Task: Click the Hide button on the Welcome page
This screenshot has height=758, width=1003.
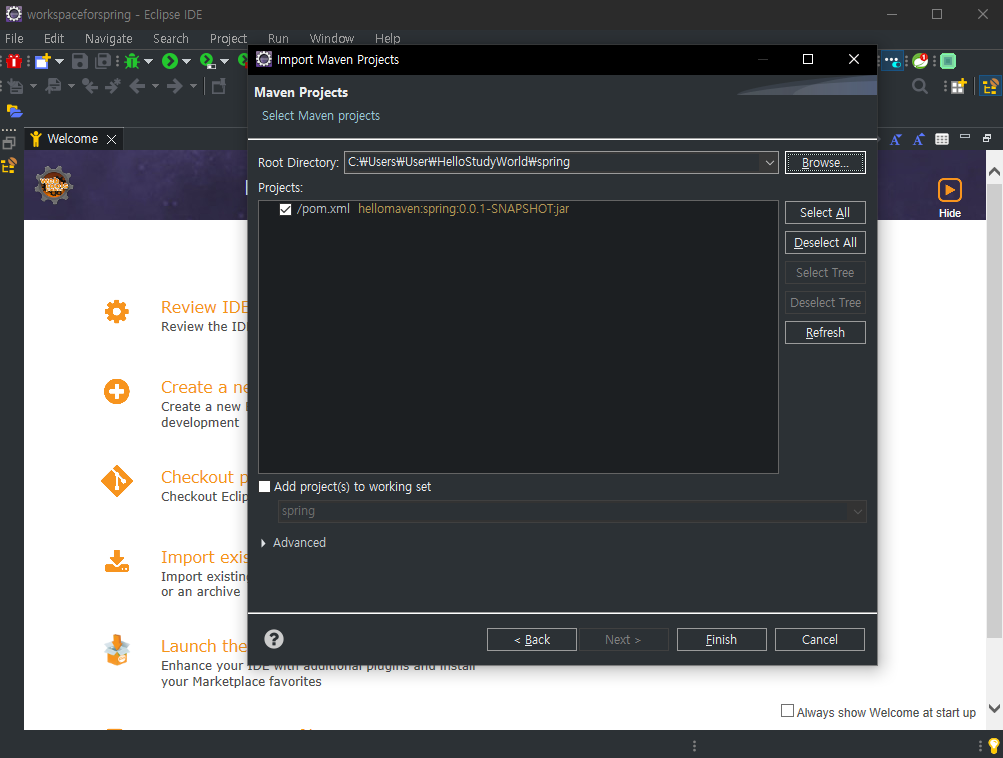Action: pos(949,198)
